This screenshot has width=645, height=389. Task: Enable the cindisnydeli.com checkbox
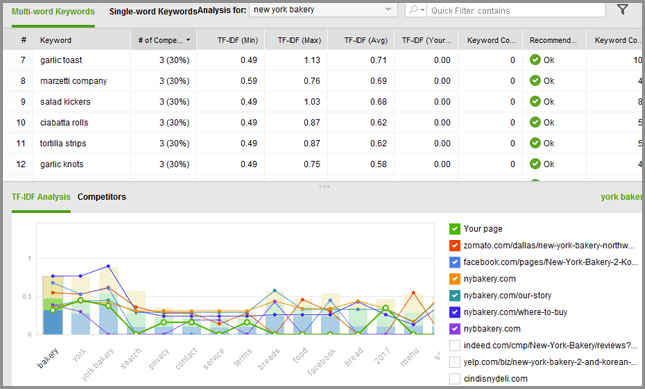click(x=455, y=379)
